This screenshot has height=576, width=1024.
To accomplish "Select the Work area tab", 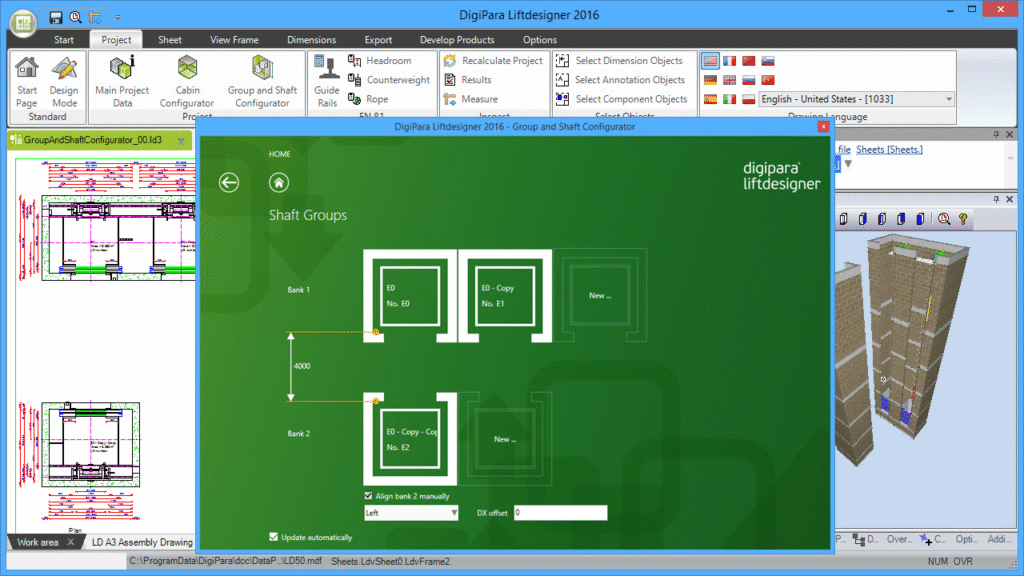I will pos(38,542).
